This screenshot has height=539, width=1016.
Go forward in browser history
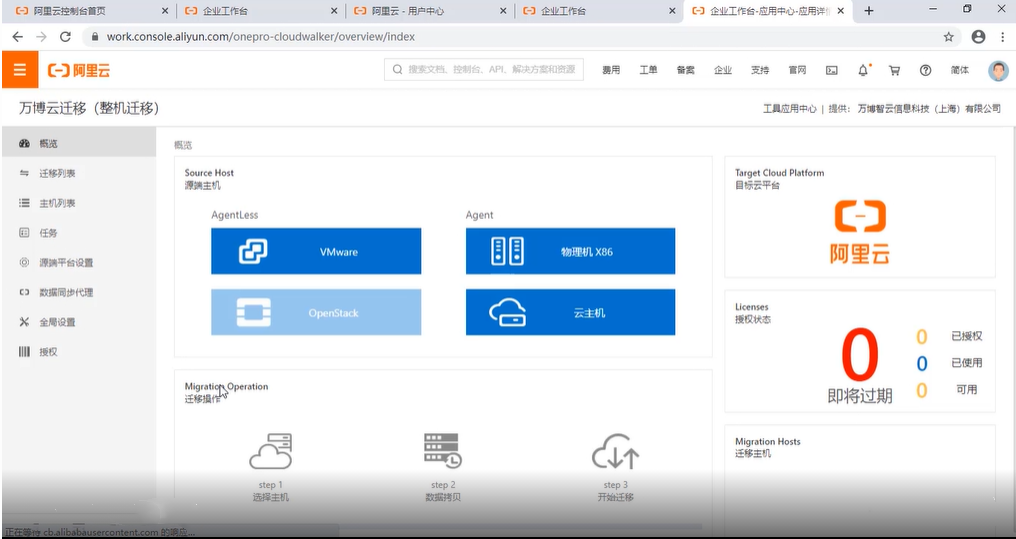[x=41, y=37]
